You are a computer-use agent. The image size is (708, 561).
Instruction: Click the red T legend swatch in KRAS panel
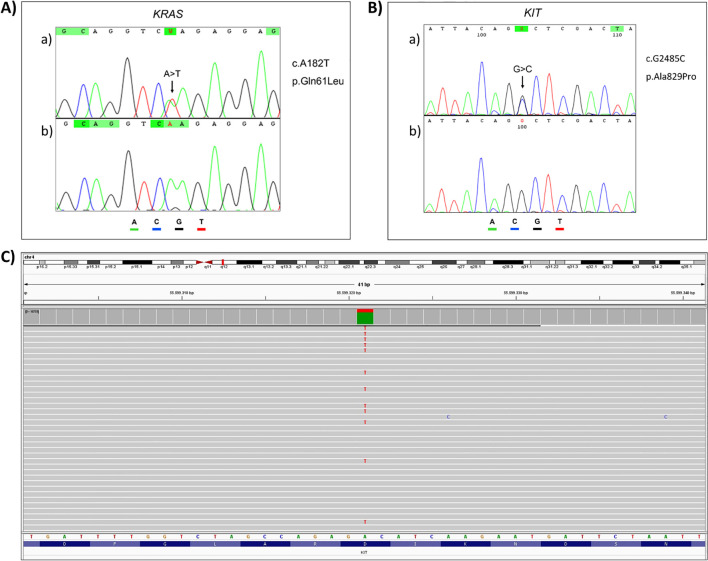tap(201, 229)
